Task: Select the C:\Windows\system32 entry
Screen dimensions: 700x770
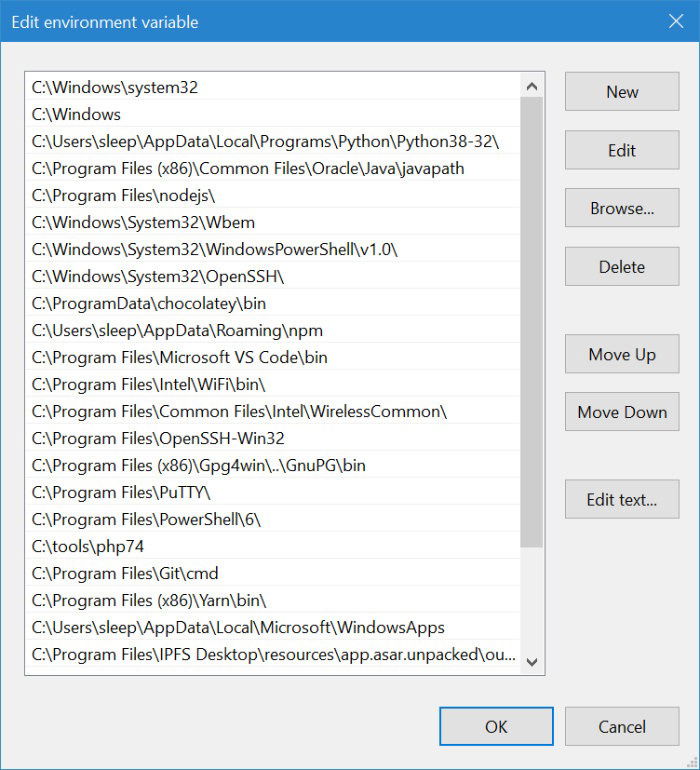Action: coord(273,87)
